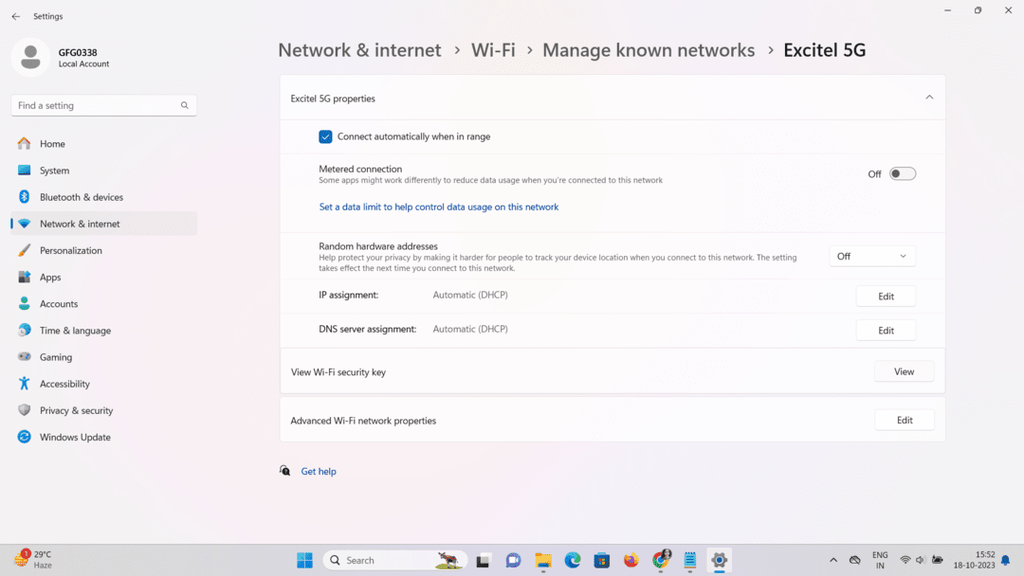The width and height of the screenshot is (1024, 576).
Task: Click the Privacy & security shield icon
Action: 24,410
